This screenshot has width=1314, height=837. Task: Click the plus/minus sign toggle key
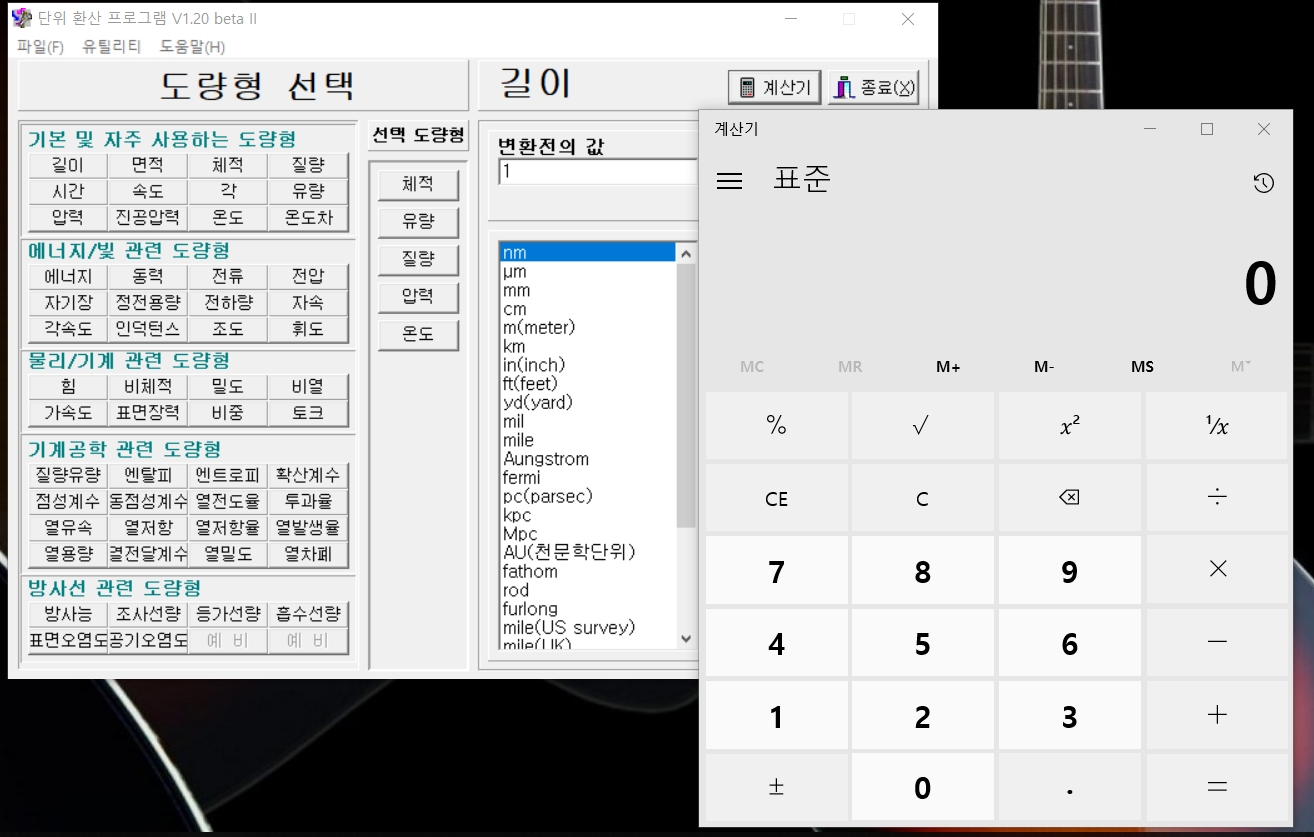coord(776,787)
